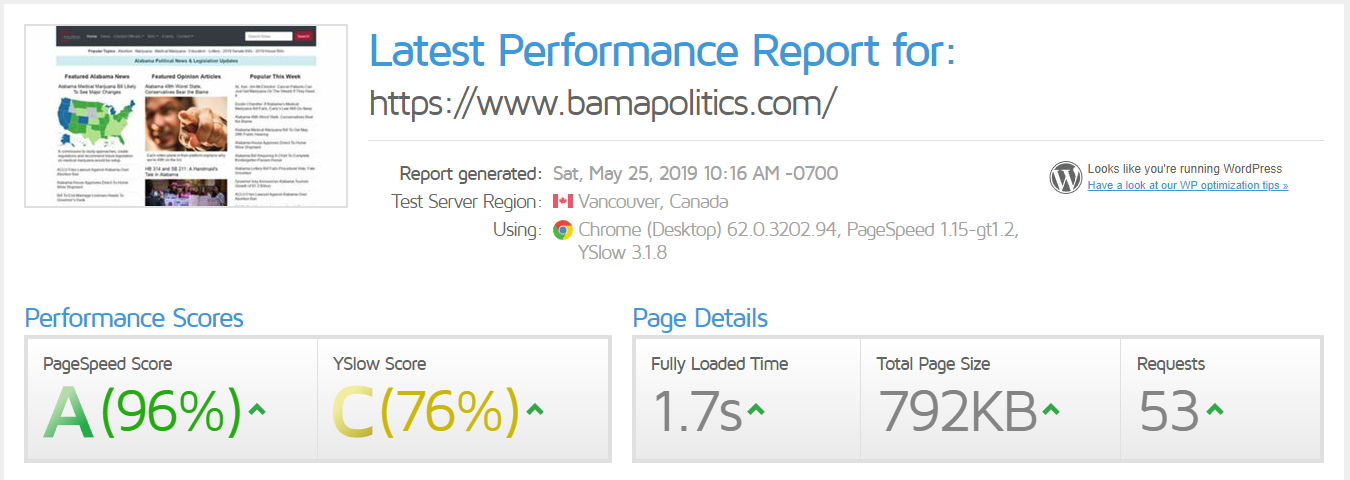
Task: Click the 53 requests value
Action: point(1169,411)
